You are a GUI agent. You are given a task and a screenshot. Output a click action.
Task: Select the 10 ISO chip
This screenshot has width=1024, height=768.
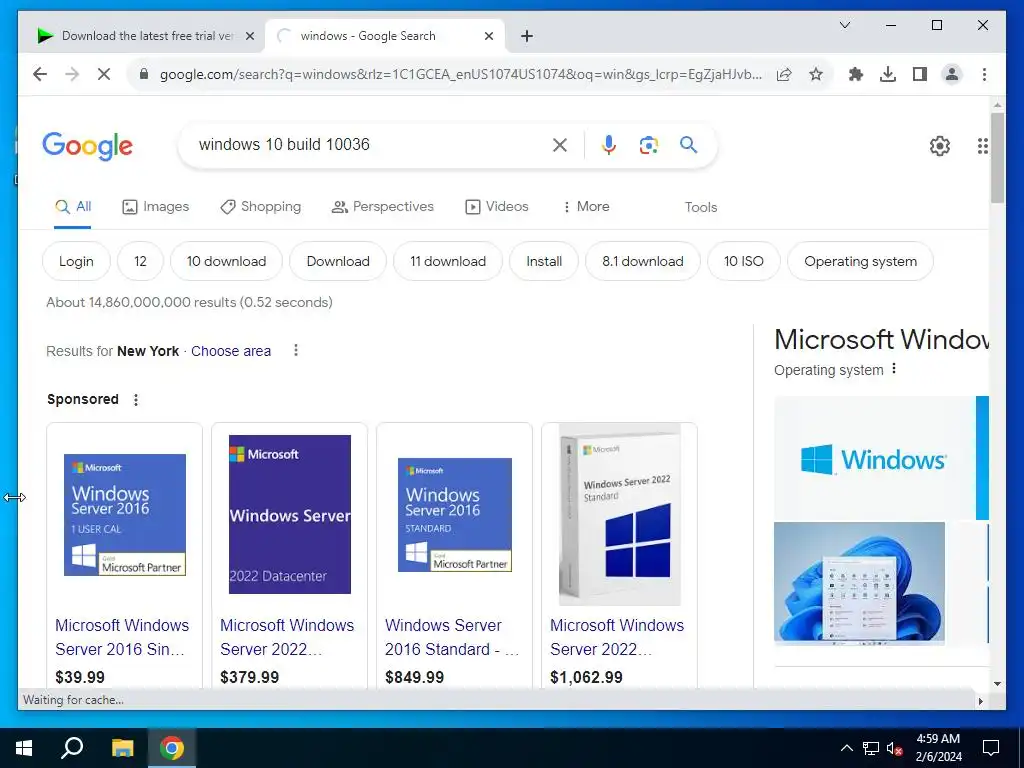[744, 261]
